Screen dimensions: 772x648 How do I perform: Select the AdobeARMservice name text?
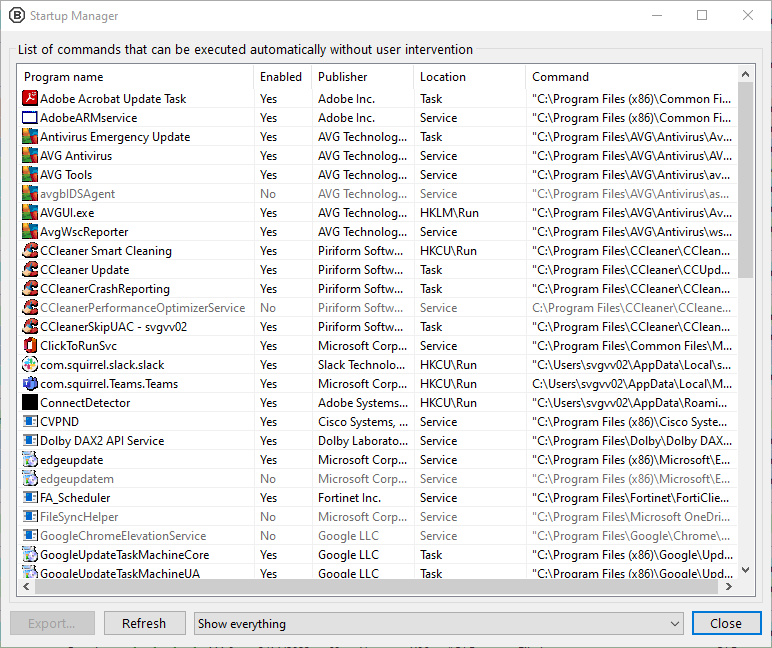coord(89,118)
